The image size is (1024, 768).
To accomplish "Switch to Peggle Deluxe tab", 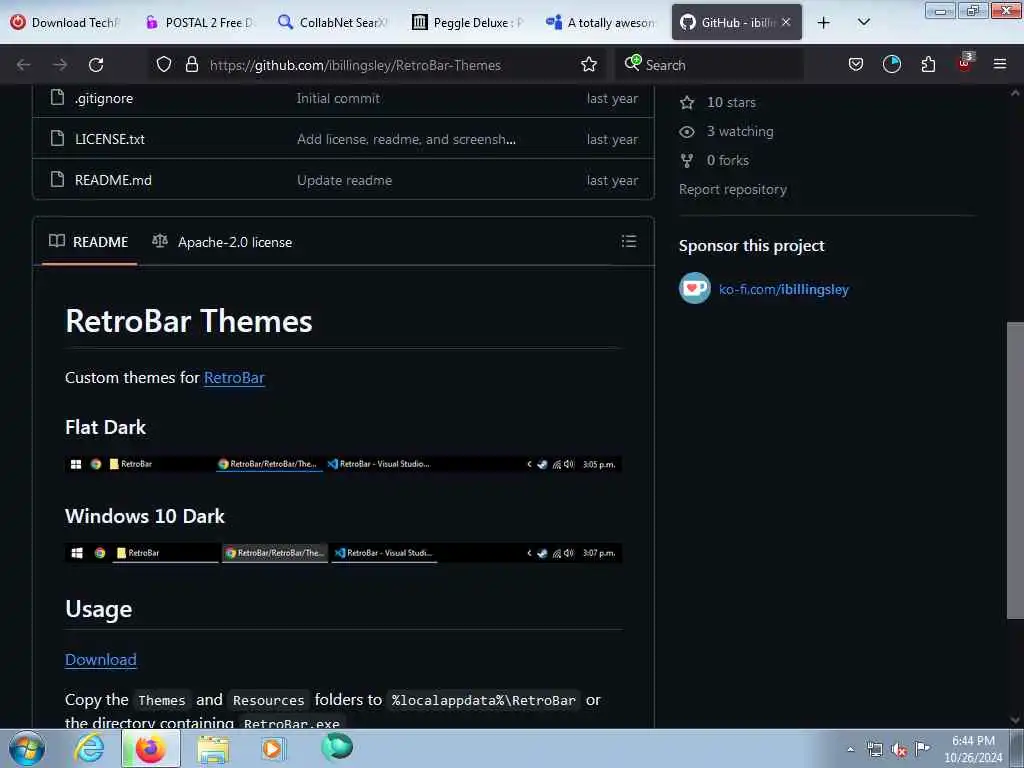I will click(x=468, y=22).
